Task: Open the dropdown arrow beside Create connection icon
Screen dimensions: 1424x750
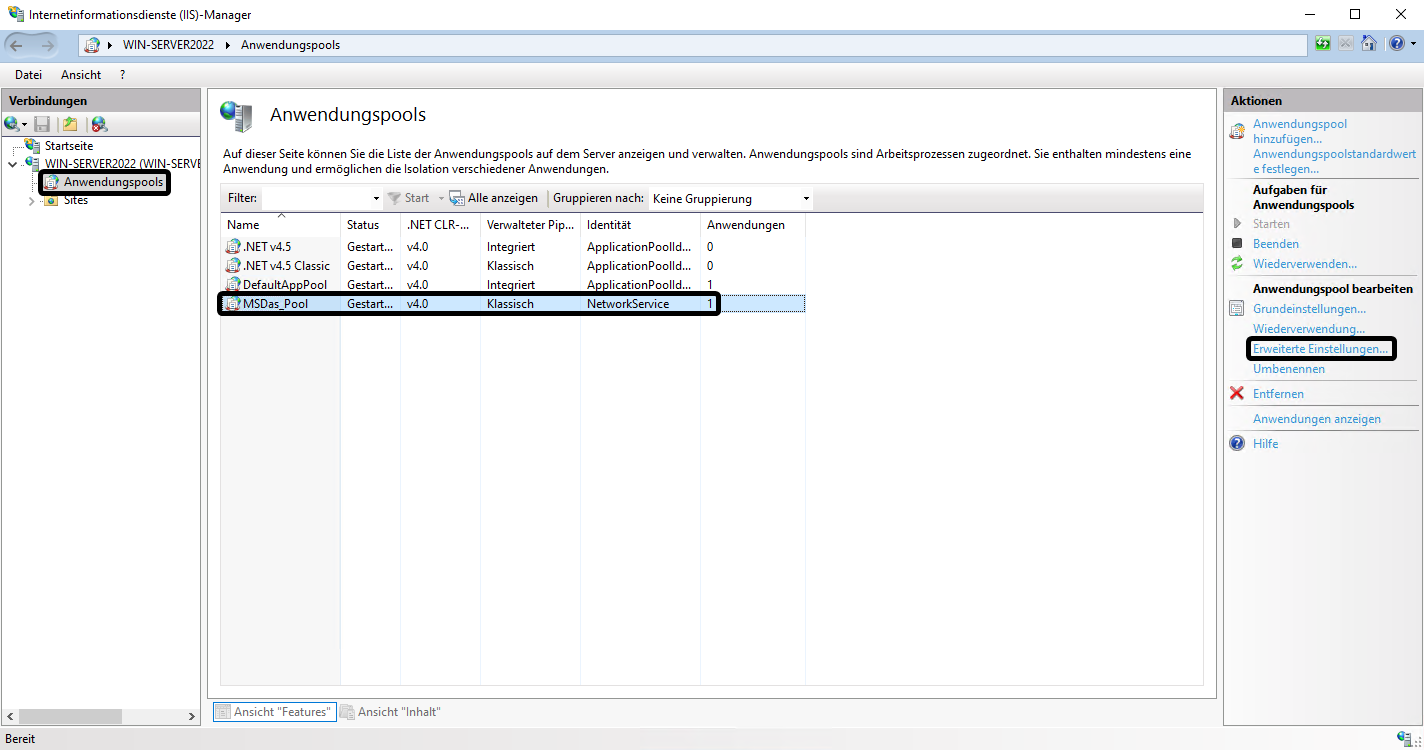Action: tap(24, 125)
